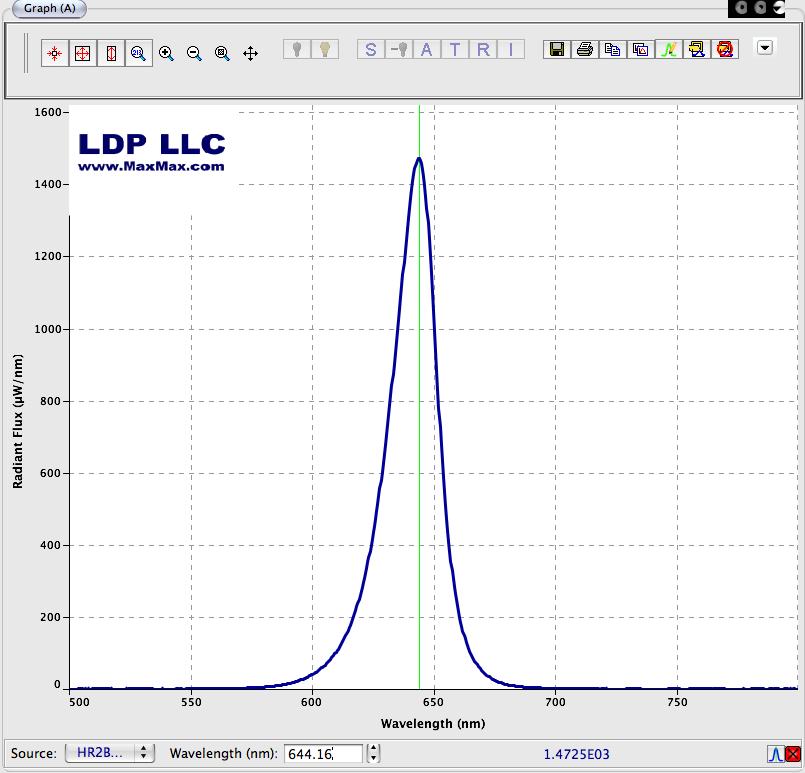Switch to Absorbance mode A button
The image size is (805, 773).
pos(427,50)
